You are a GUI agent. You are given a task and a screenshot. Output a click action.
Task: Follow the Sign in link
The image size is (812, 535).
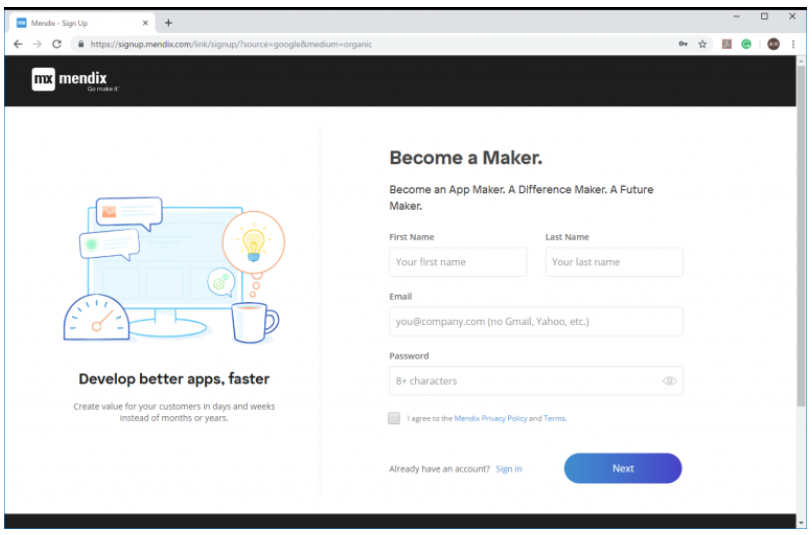[509, 469]
